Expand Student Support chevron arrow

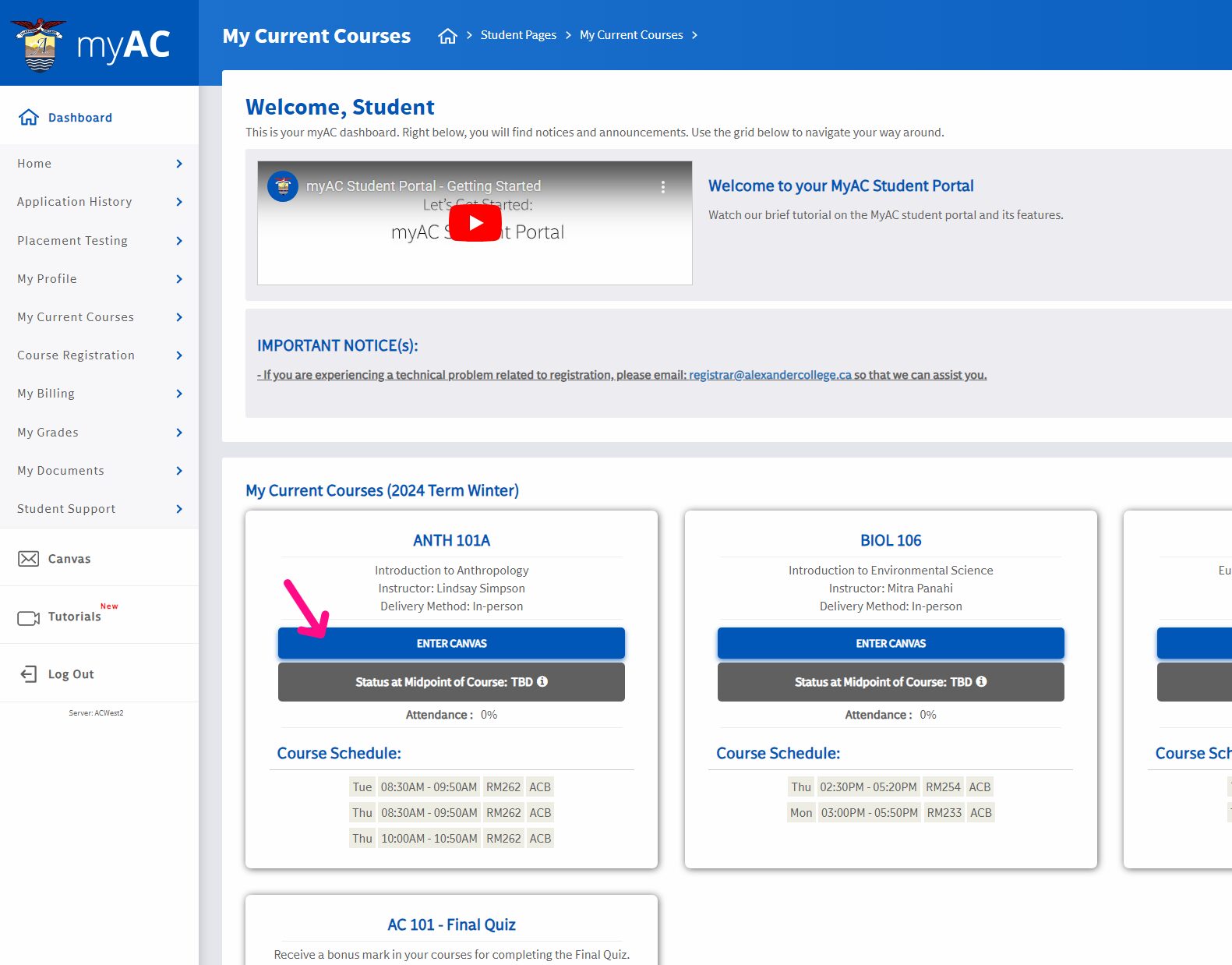179,509
